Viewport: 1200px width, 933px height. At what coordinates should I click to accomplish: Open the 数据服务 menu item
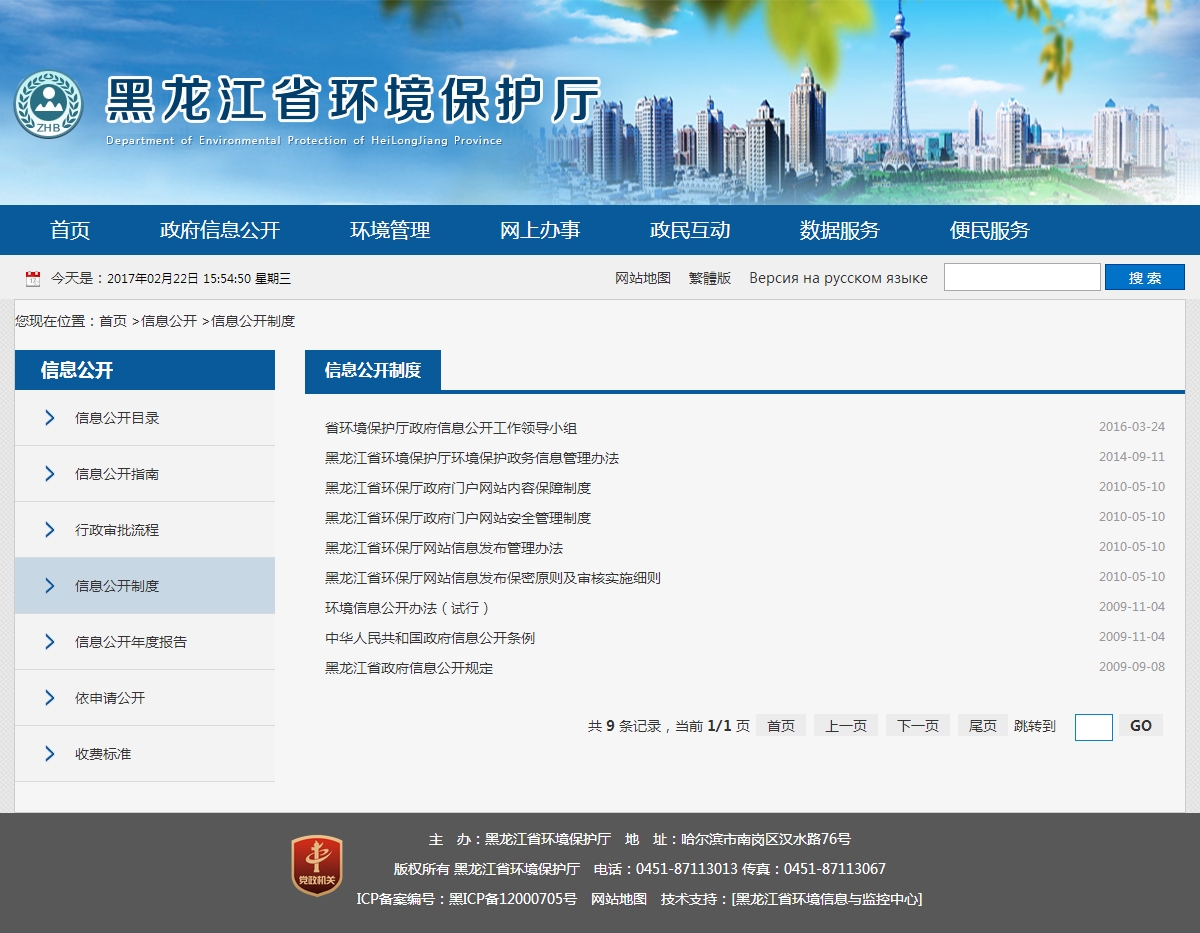(x=839, y=231)
